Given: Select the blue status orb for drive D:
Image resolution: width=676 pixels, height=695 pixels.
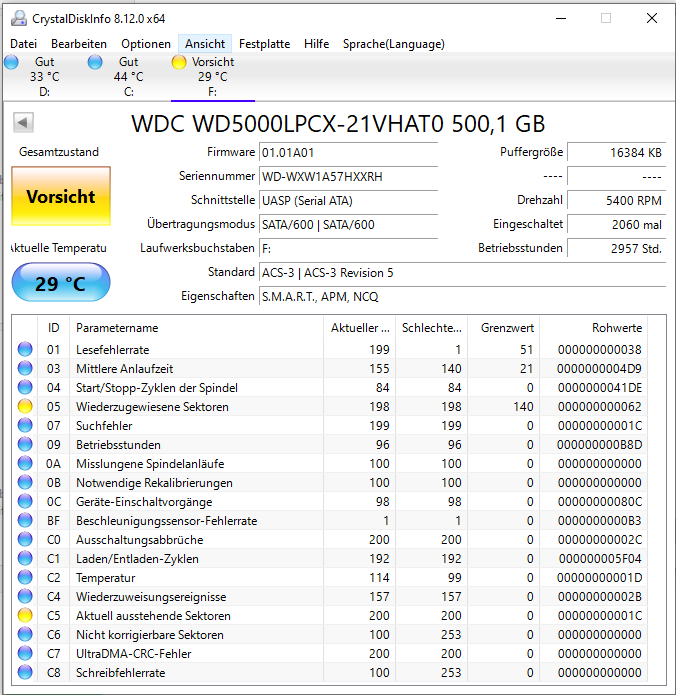Looking at the screenshot, I should click(x=12, y=62).
